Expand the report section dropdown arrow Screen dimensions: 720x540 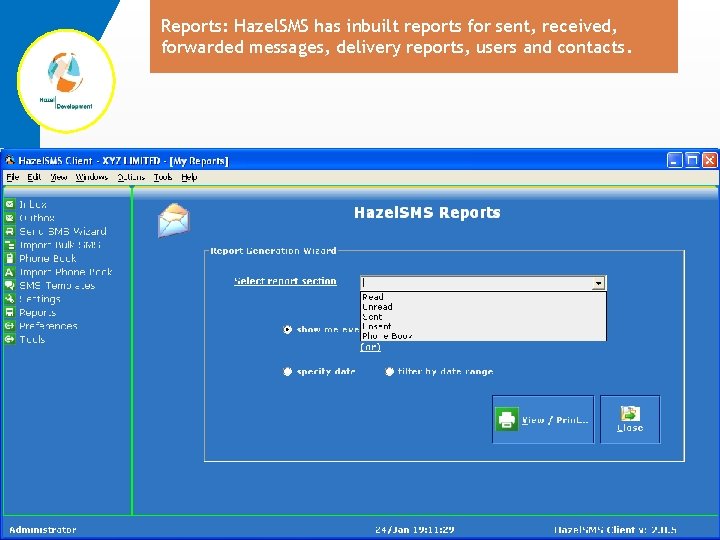tap(598, 283)
